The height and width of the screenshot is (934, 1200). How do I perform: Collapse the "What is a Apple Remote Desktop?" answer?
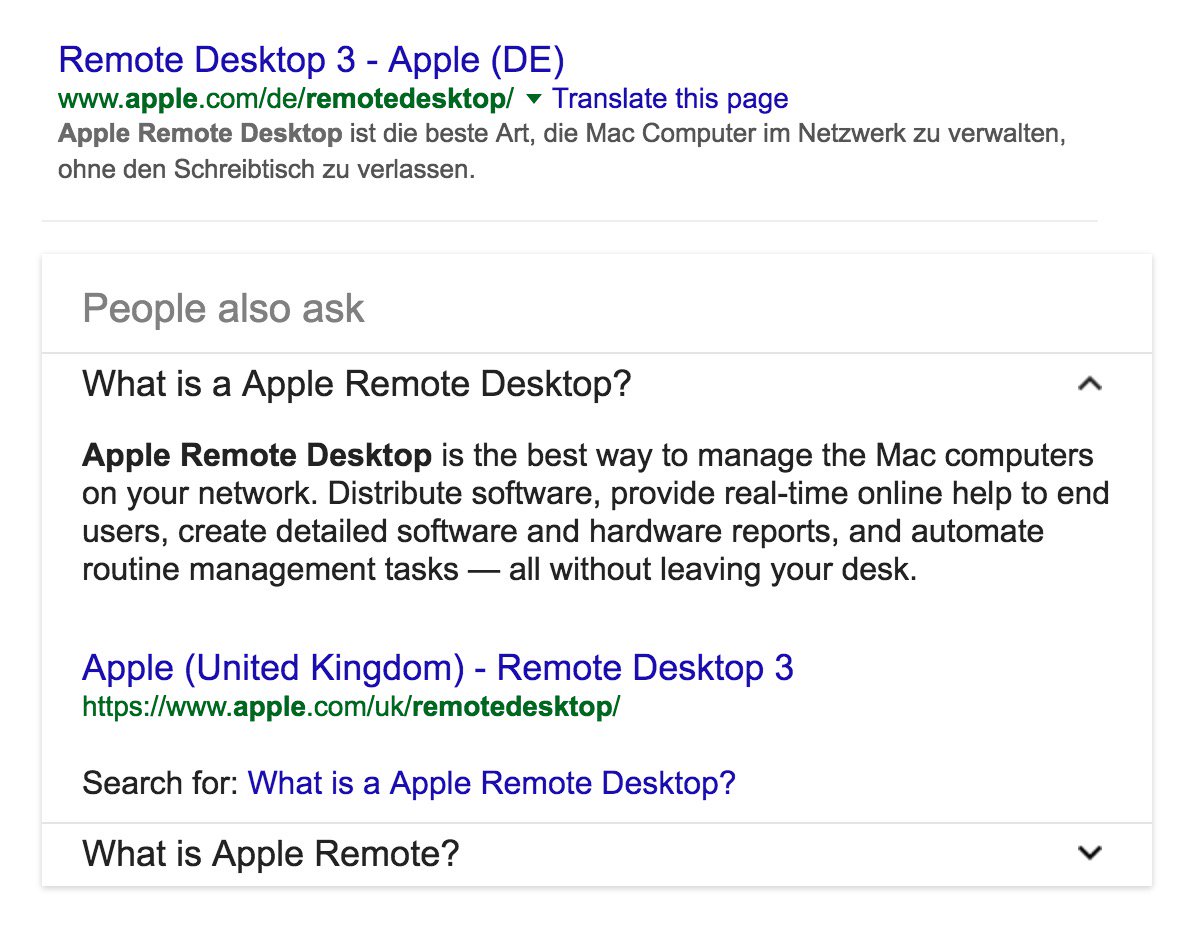[1091, 384]
